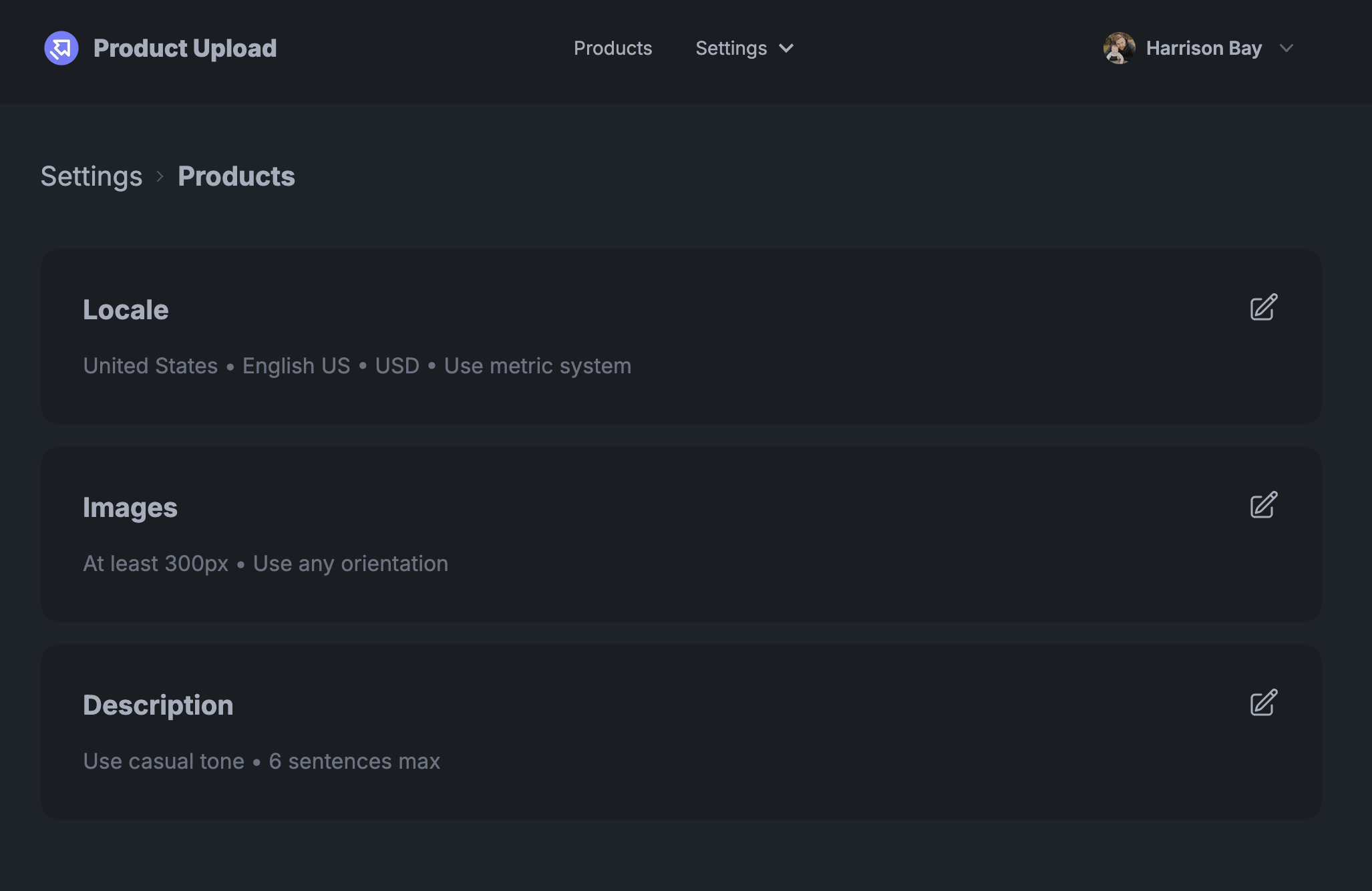Edit the Images settings
Screen dimensions: 1372x891
[1264, 505]
